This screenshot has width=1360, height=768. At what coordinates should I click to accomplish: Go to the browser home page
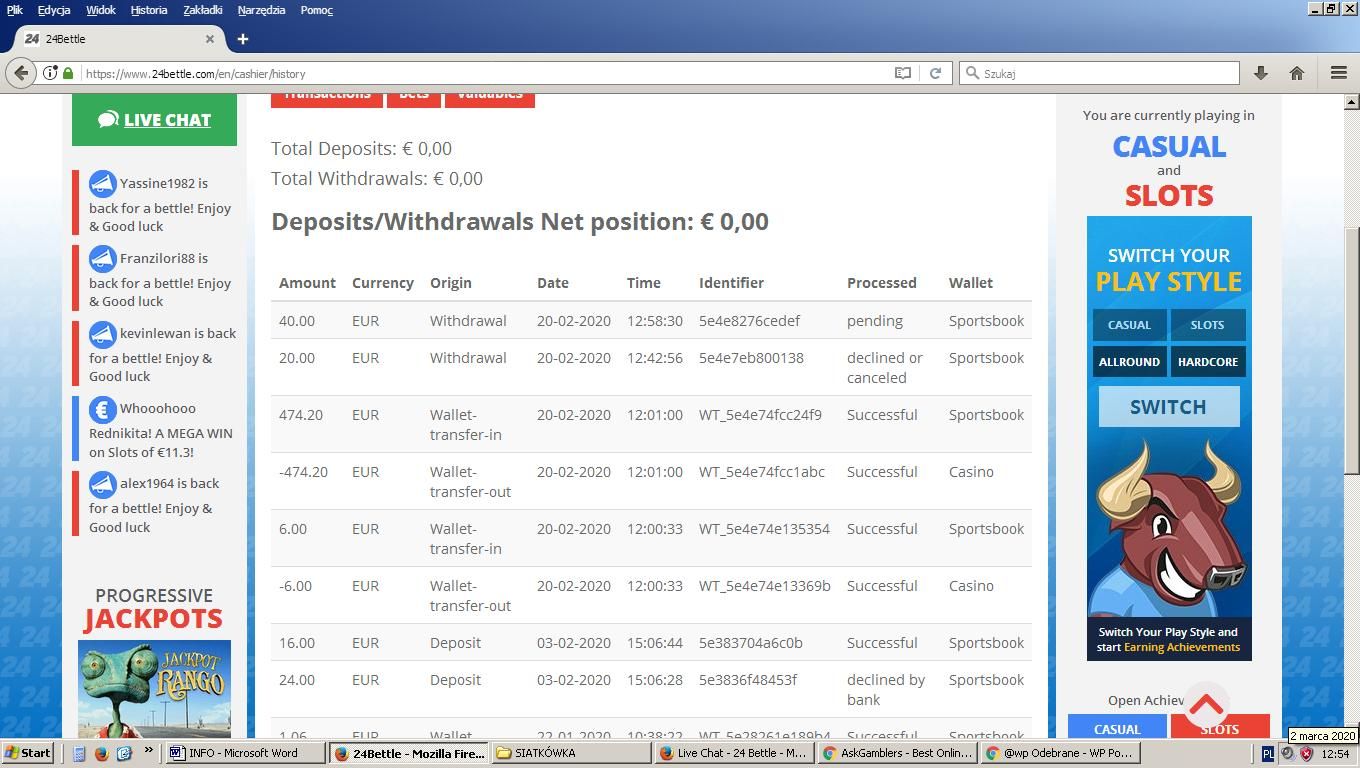[x=1297, y=73]
